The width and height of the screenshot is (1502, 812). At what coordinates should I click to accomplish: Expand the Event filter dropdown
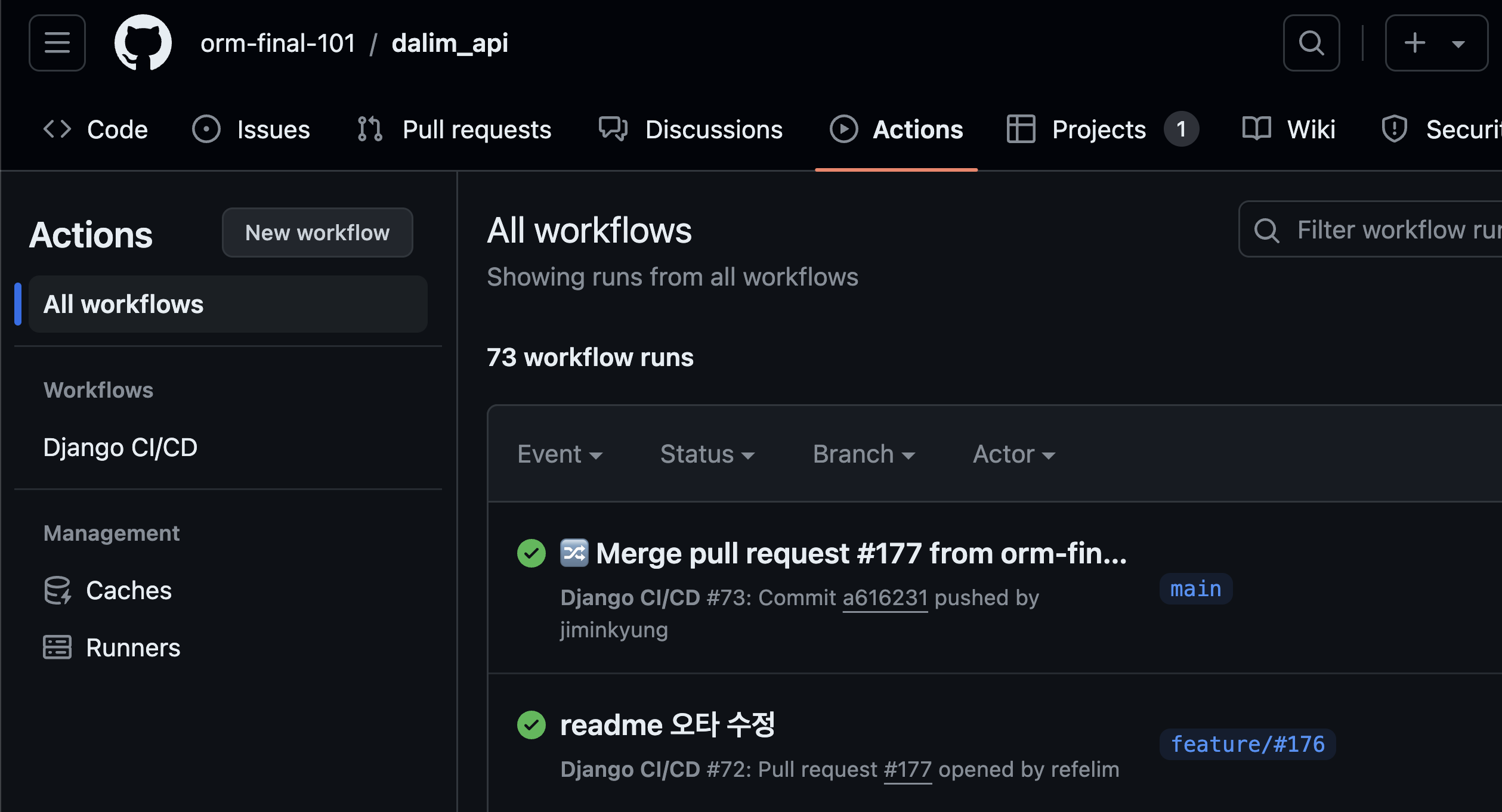point(560,454)
